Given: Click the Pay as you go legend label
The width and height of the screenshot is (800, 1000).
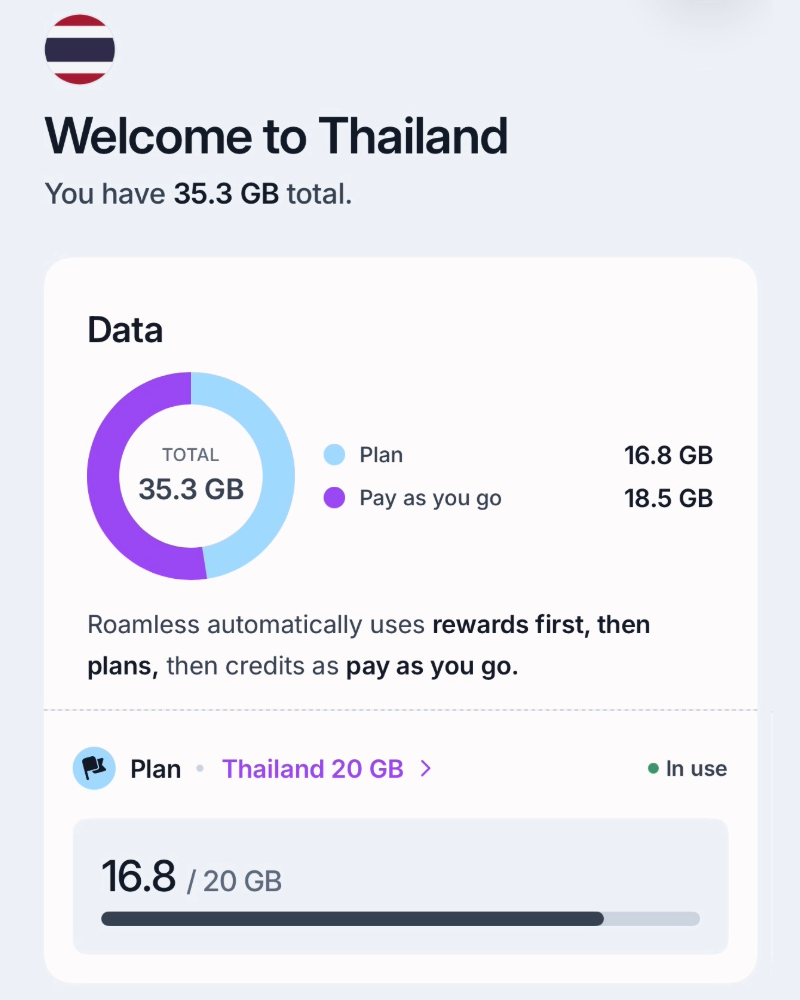Looking at the screenshot, I should point(430,498).
